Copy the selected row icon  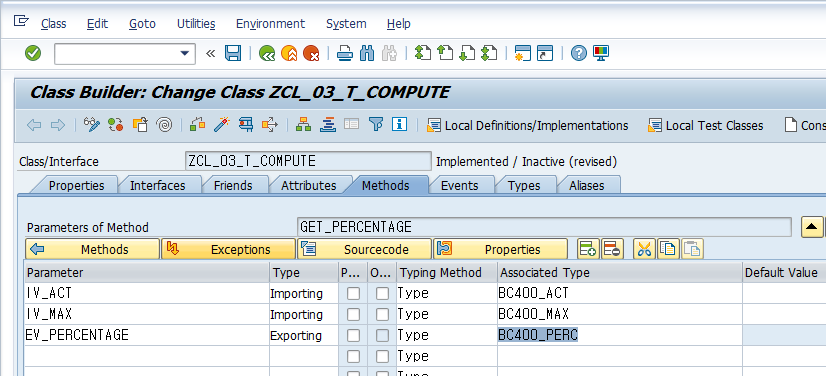pos(668,249)
